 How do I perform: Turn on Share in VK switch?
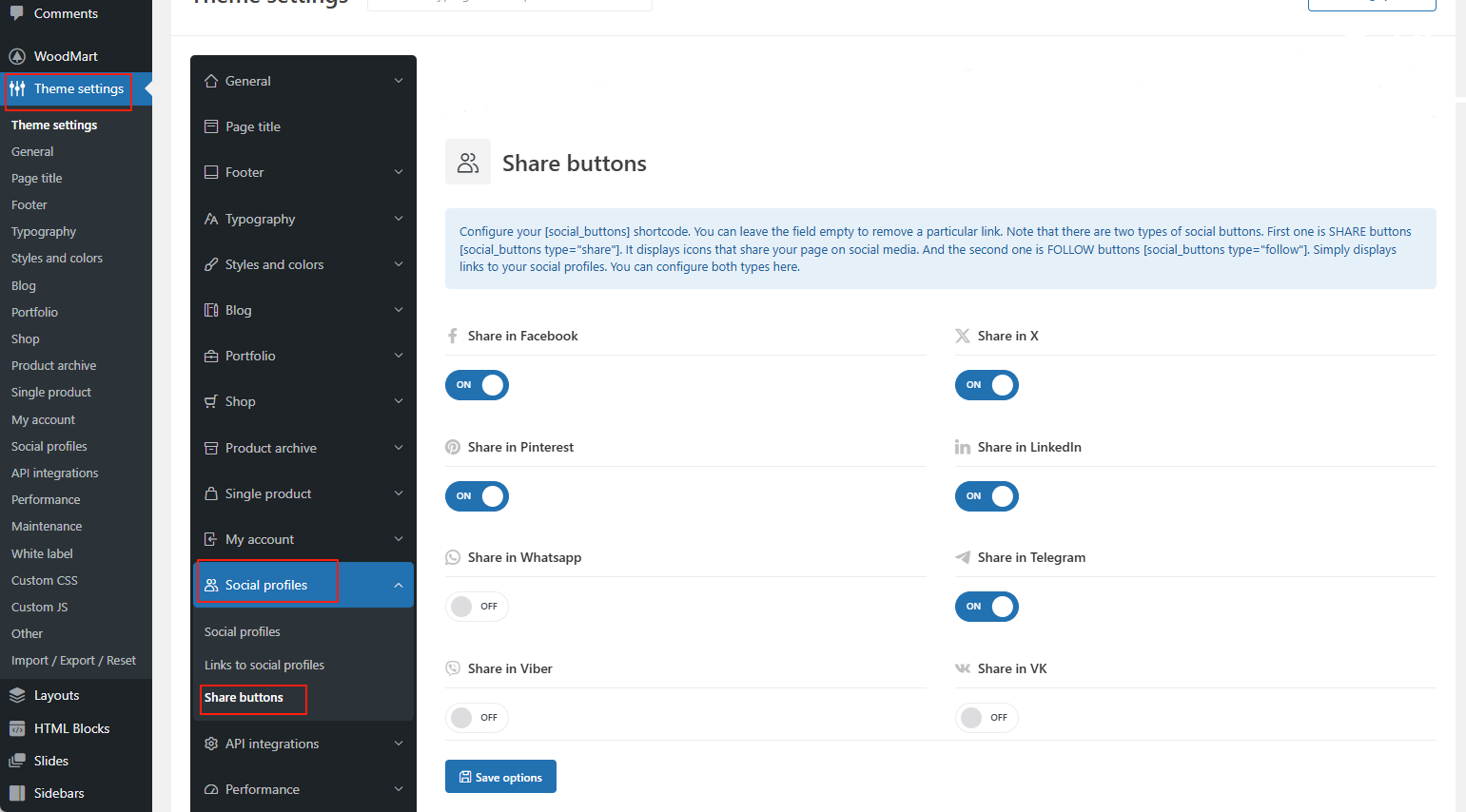[987, 718]
